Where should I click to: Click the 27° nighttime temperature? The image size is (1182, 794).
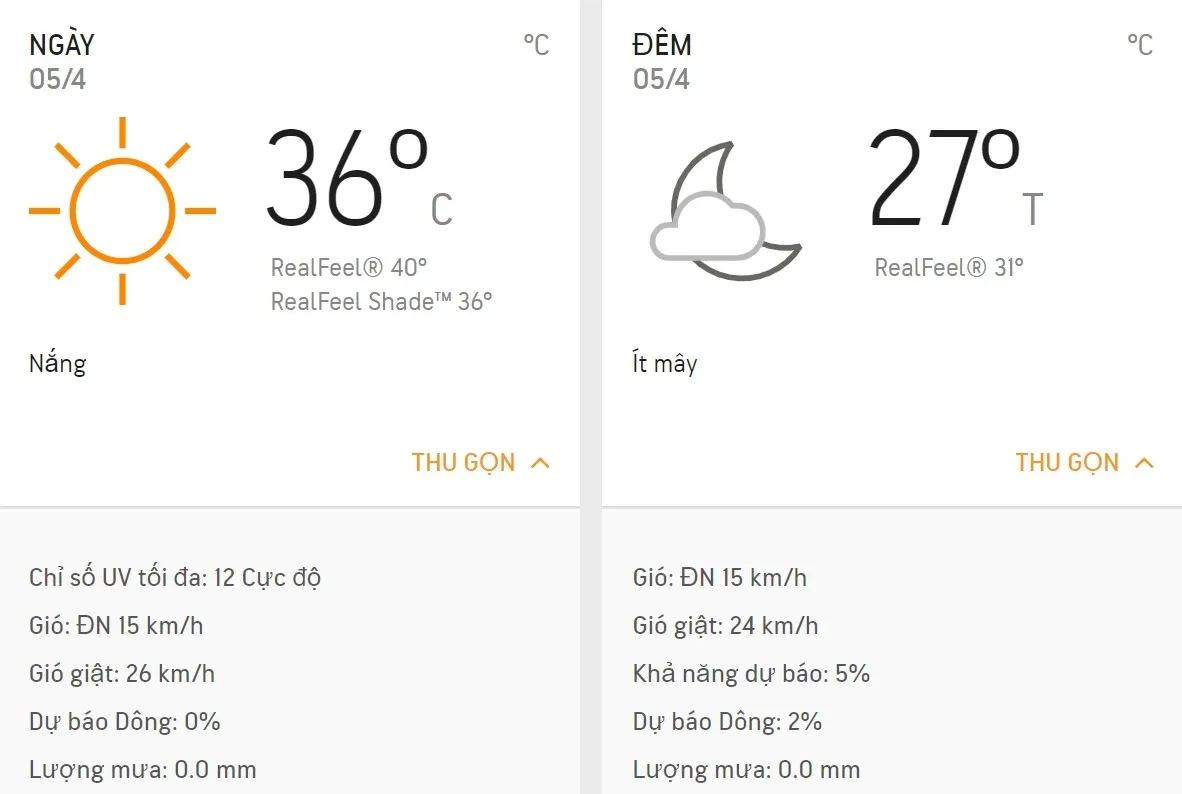pos(942,180)
